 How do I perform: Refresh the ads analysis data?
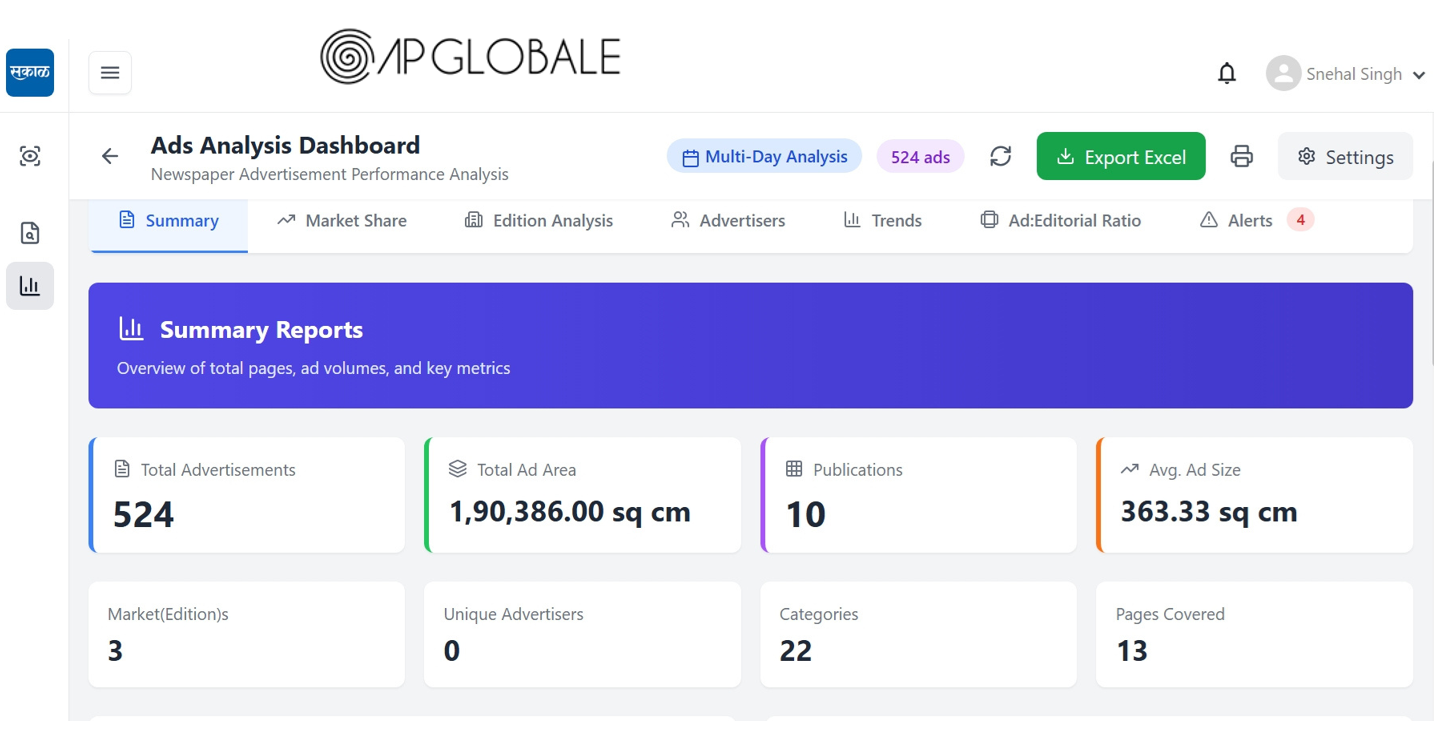(x=1000, y=156)
